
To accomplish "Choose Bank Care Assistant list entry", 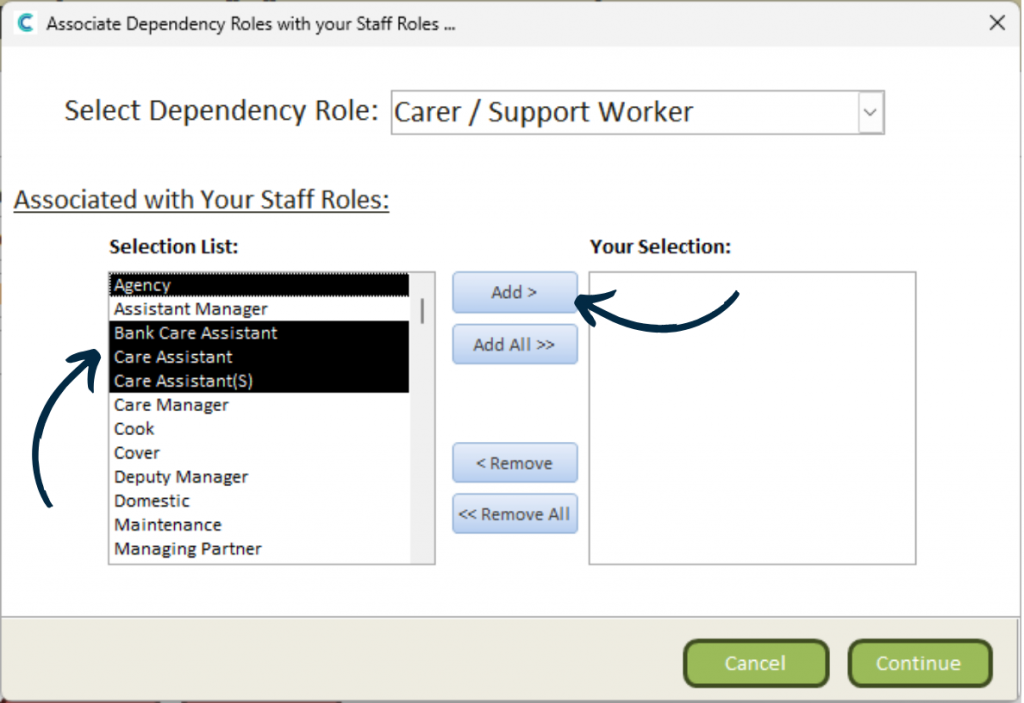I will (x=196, y=333).
